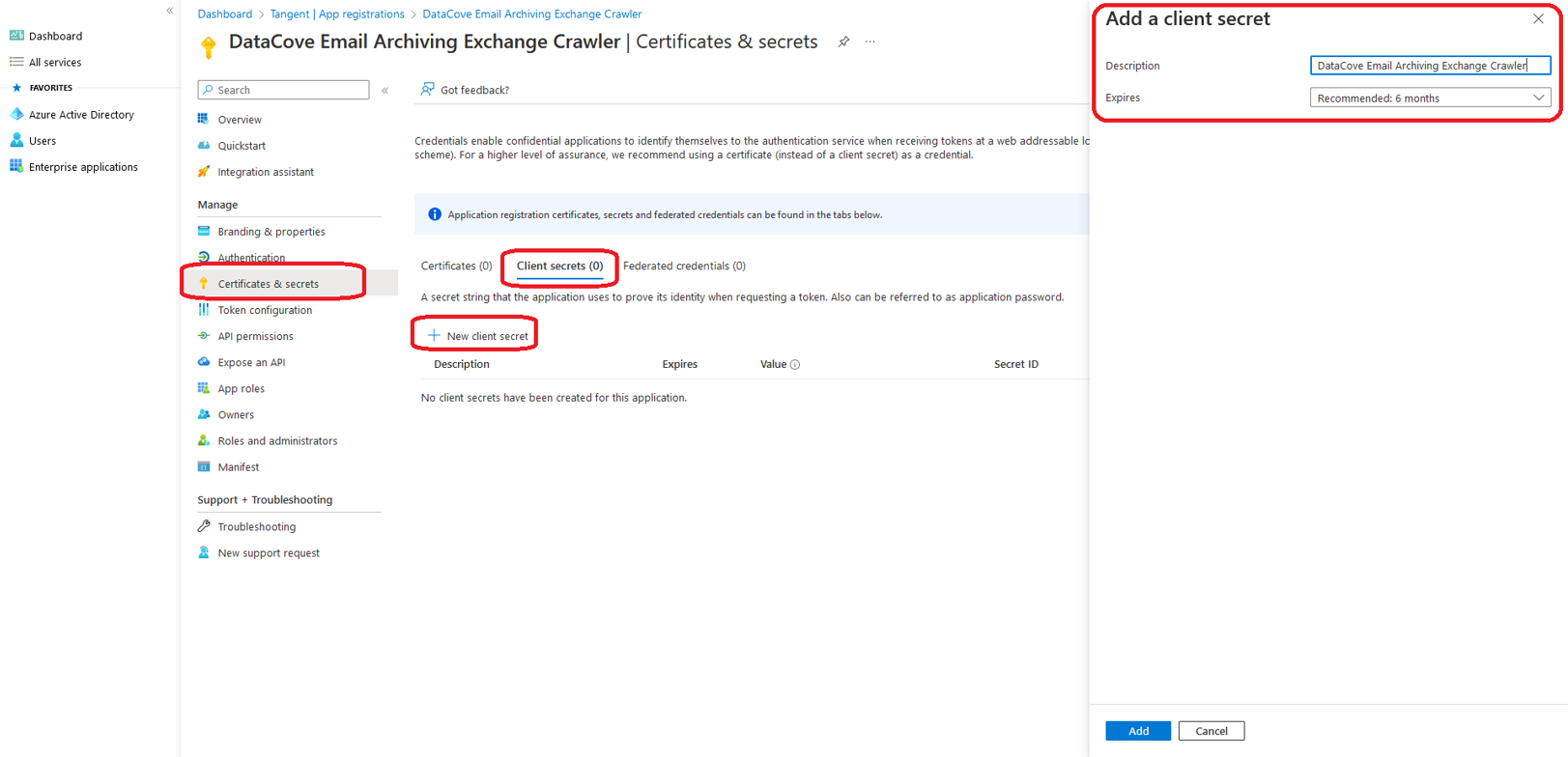Open the Integration assistant page
The width and height of the screenshot is (1568, 757).
pyautogui.click(x=265, y=172)
